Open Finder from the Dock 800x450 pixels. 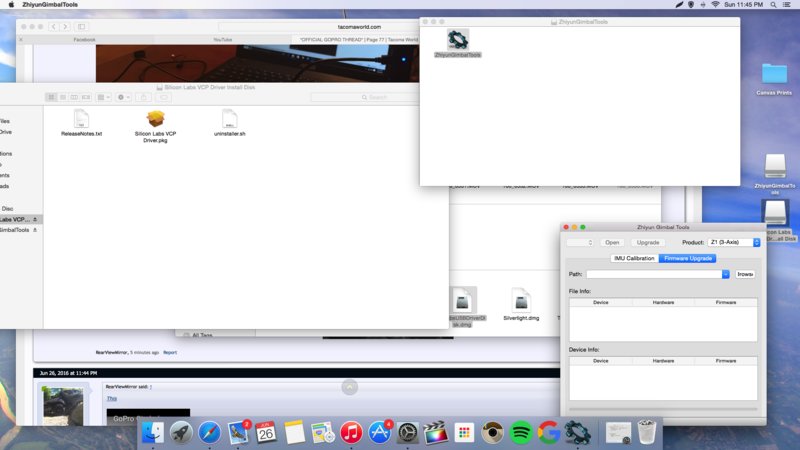(x=153, y=433)
